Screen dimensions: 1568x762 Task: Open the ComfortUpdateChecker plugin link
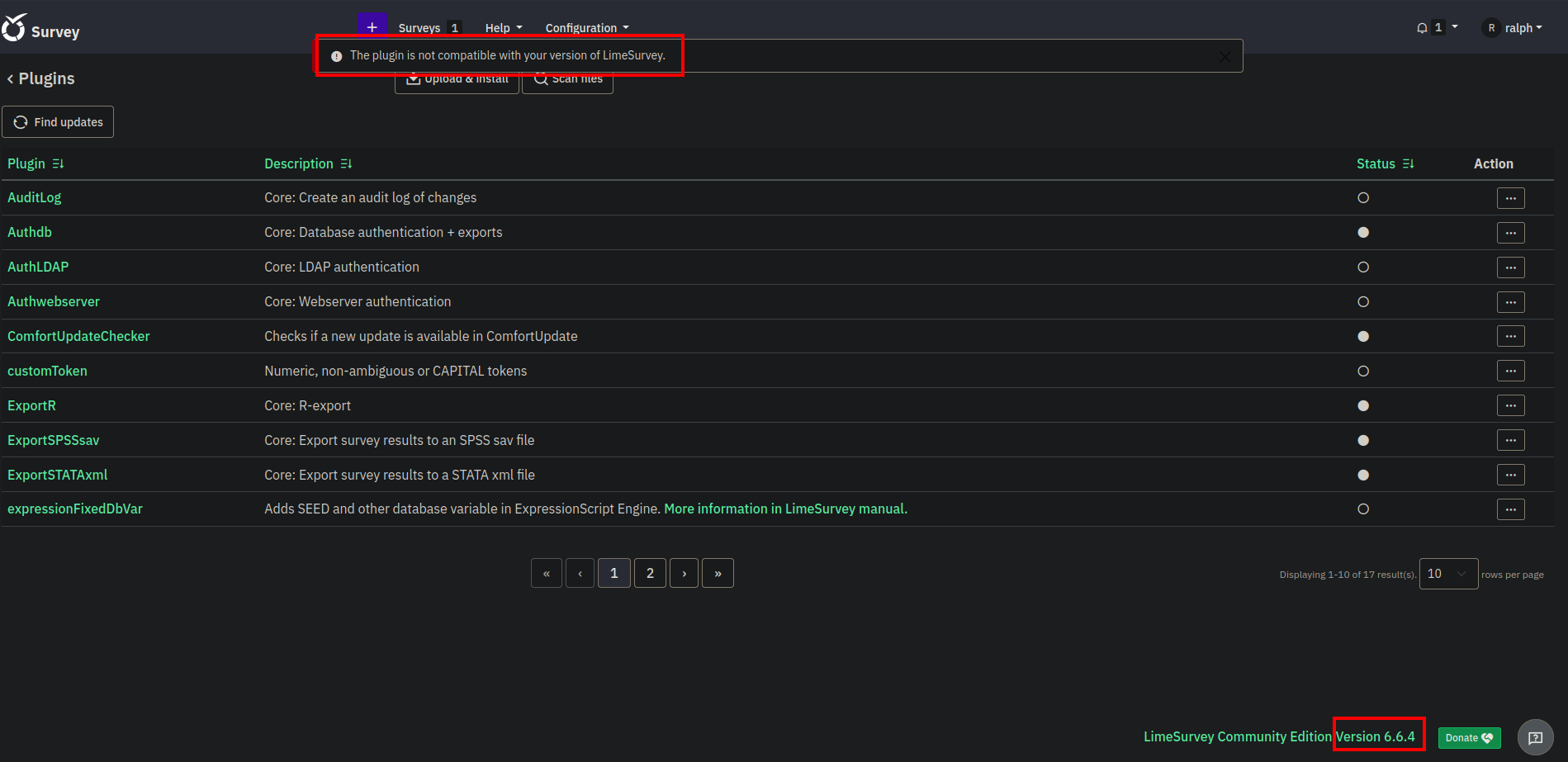78,337
